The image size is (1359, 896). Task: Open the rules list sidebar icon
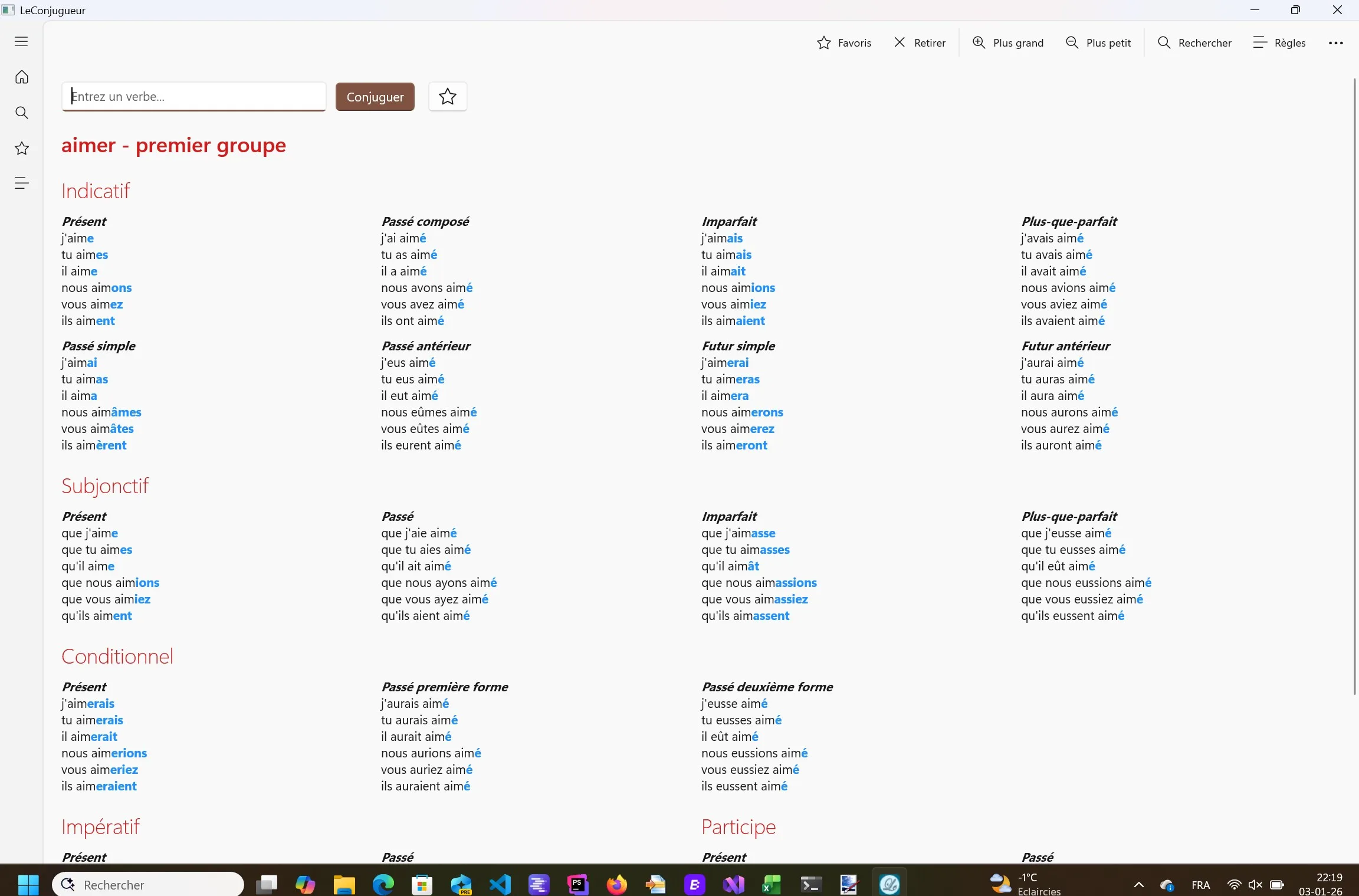coord(21,183)
